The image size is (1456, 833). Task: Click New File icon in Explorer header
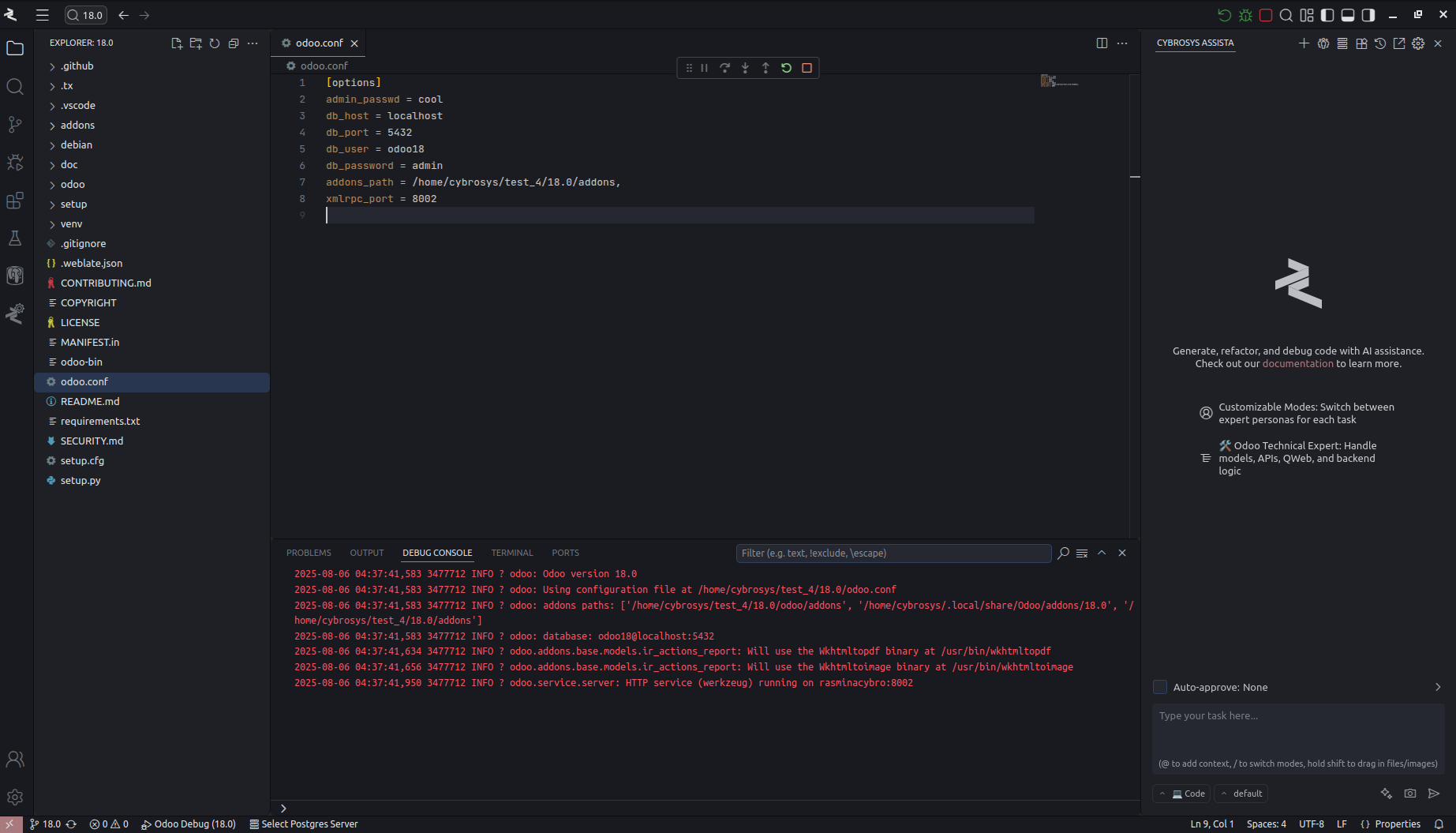(177, 43)
